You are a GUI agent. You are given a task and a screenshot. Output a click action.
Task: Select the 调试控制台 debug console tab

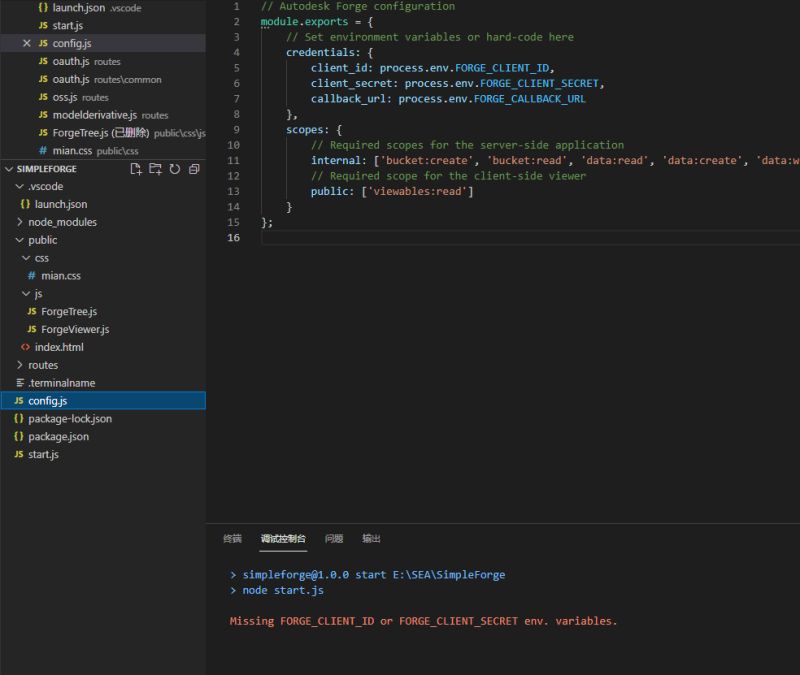[x=283, y=539]
